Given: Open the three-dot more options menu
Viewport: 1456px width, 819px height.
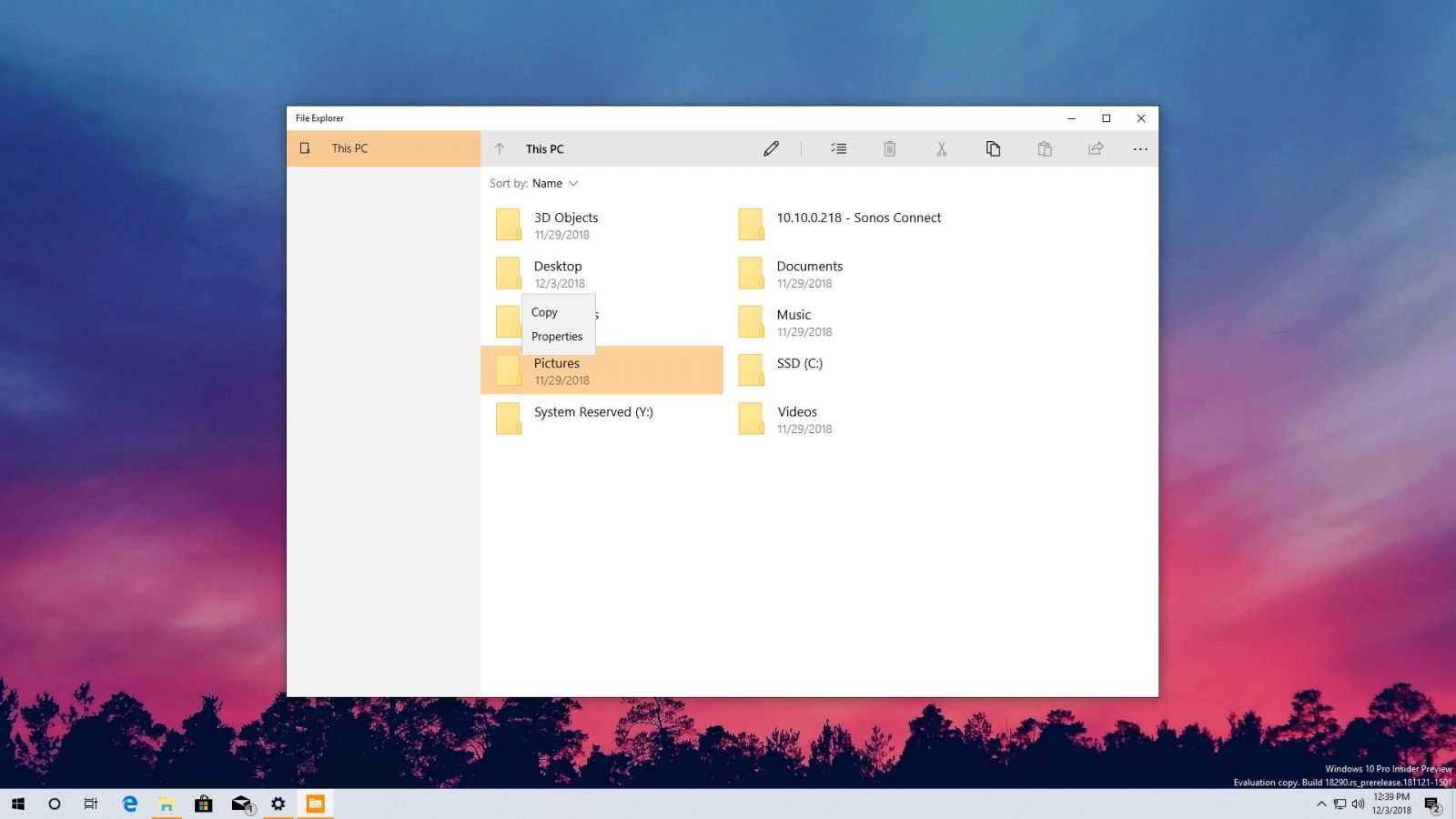Looking at the screenshot, I should click(x=1140, y=149).
